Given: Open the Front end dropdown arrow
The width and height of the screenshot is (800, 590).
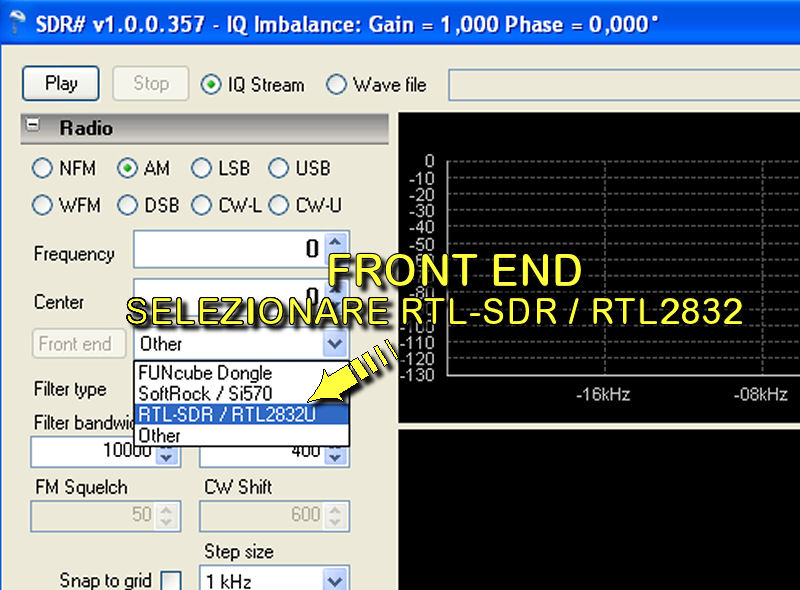Looking at the screenshot, I should click(335, 344).
